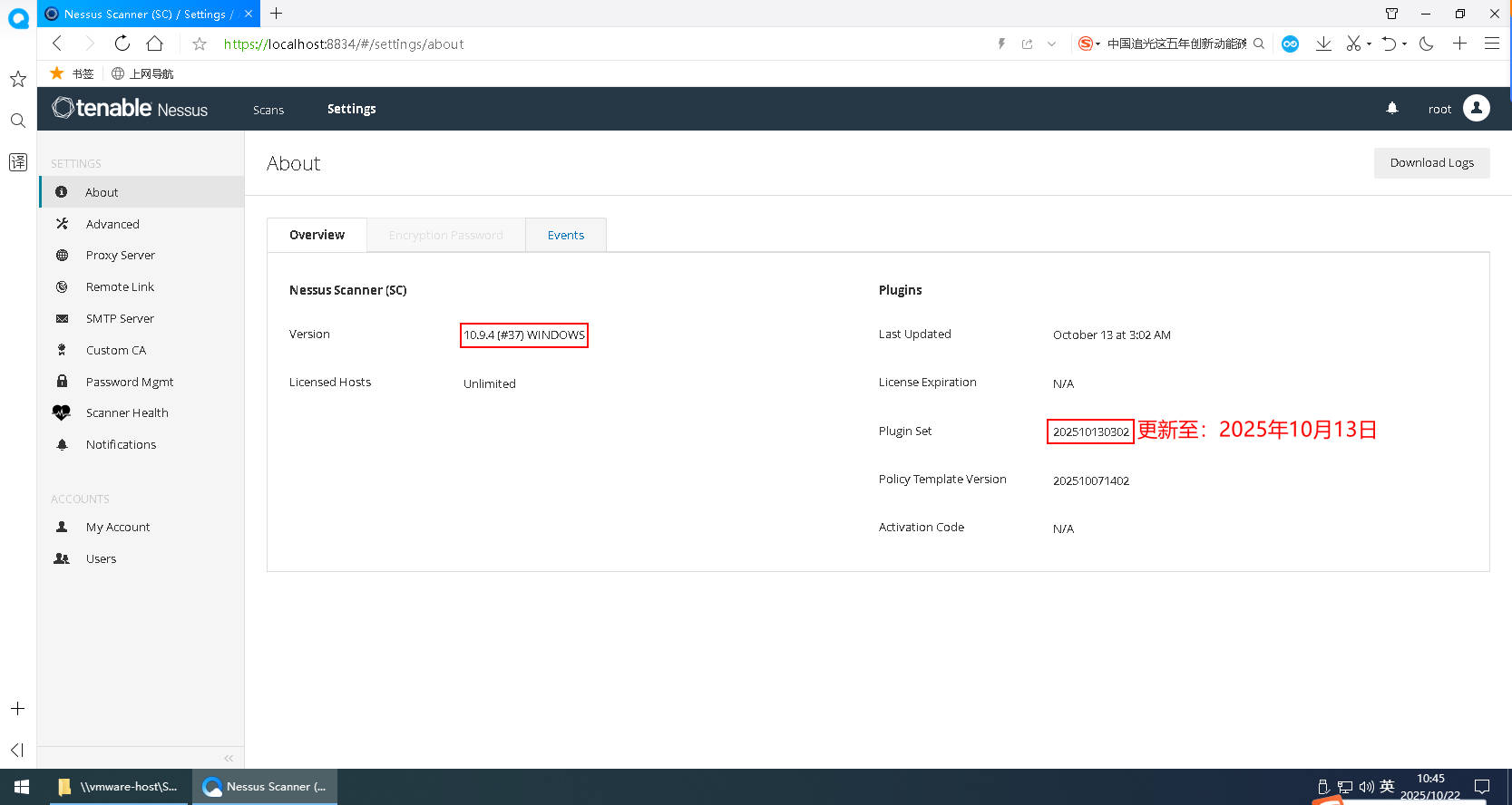Open Remote Link settings
1512x805 pixels.
coord(120,286)
